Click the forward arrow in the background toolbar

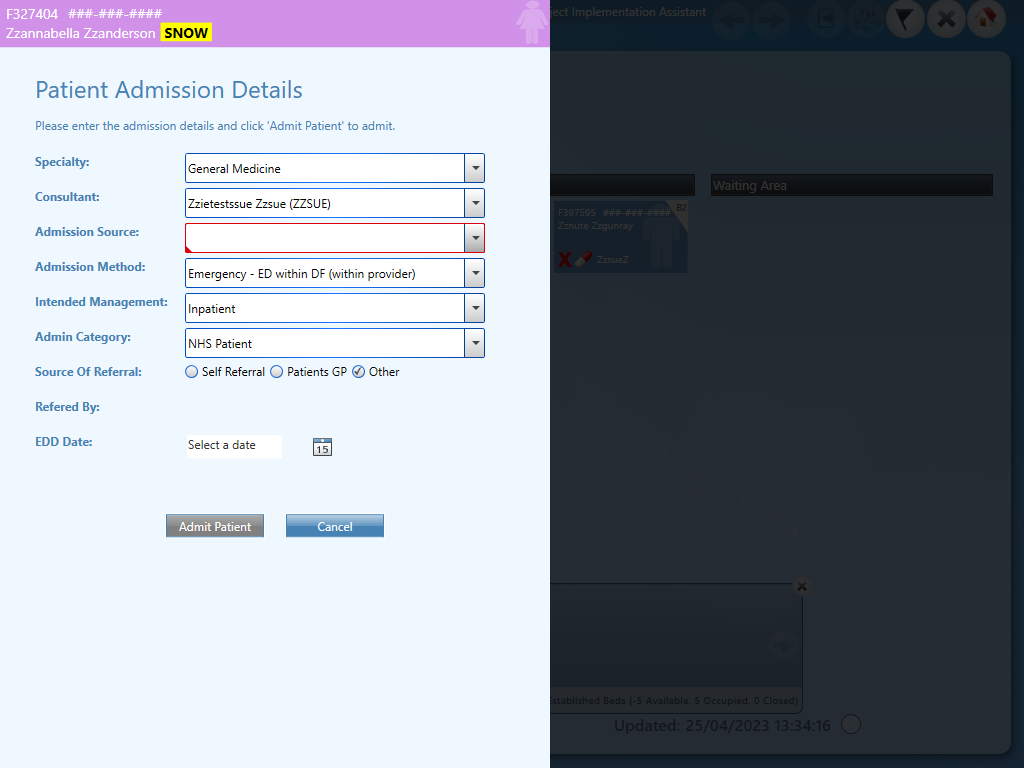point(771,20)
